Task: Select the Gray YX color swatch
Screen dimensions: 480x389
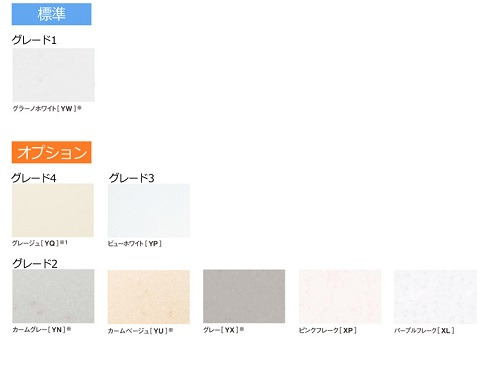Action: 244,296
